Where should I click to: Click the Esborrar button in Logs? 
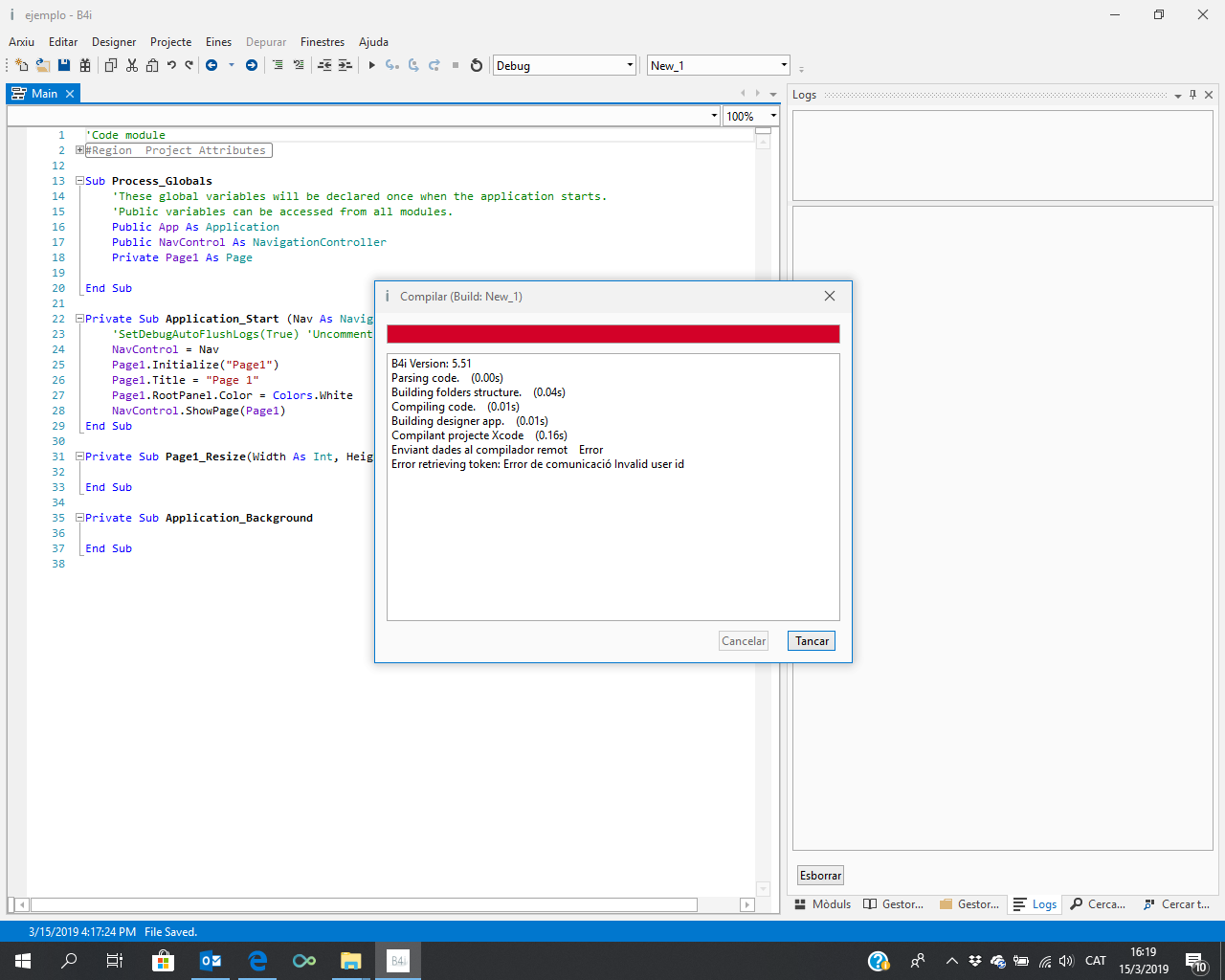pos(820,876)
